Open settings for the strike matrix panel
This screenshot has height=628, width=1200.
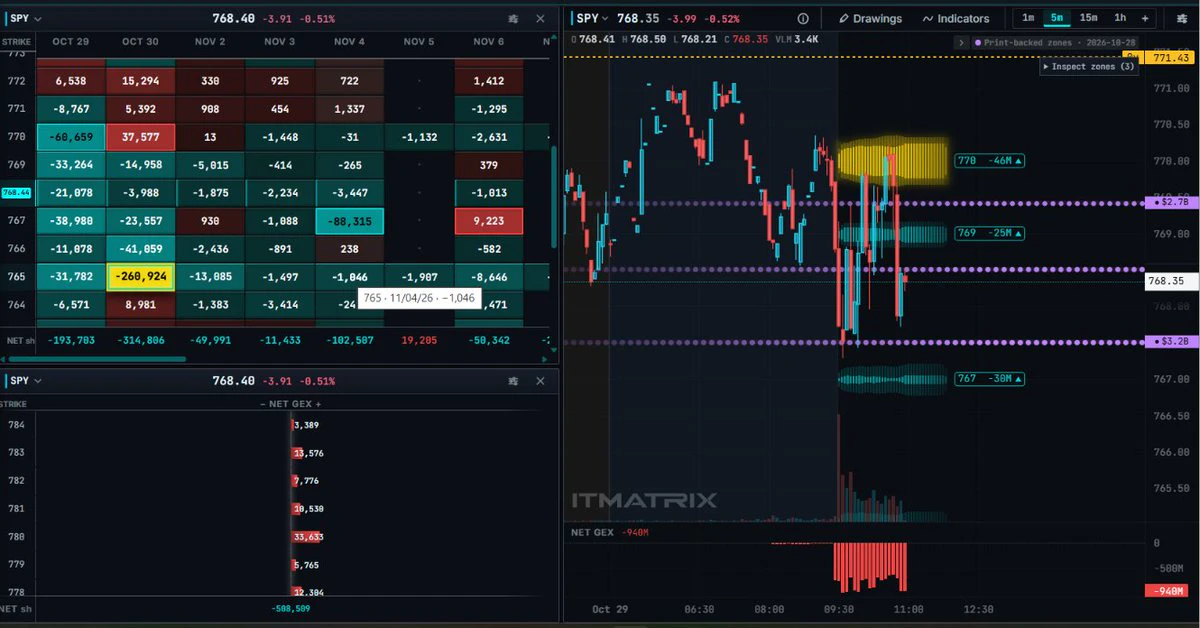coord(513,18)
